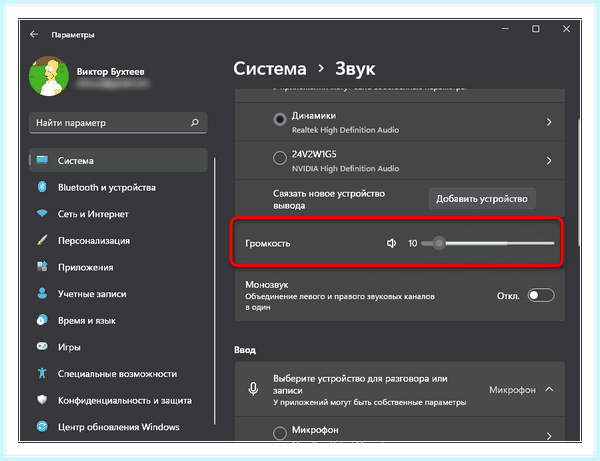Click the NVIDIA High Definition Audio text
This screenshot has height=461, width=600.
[345, 168]
